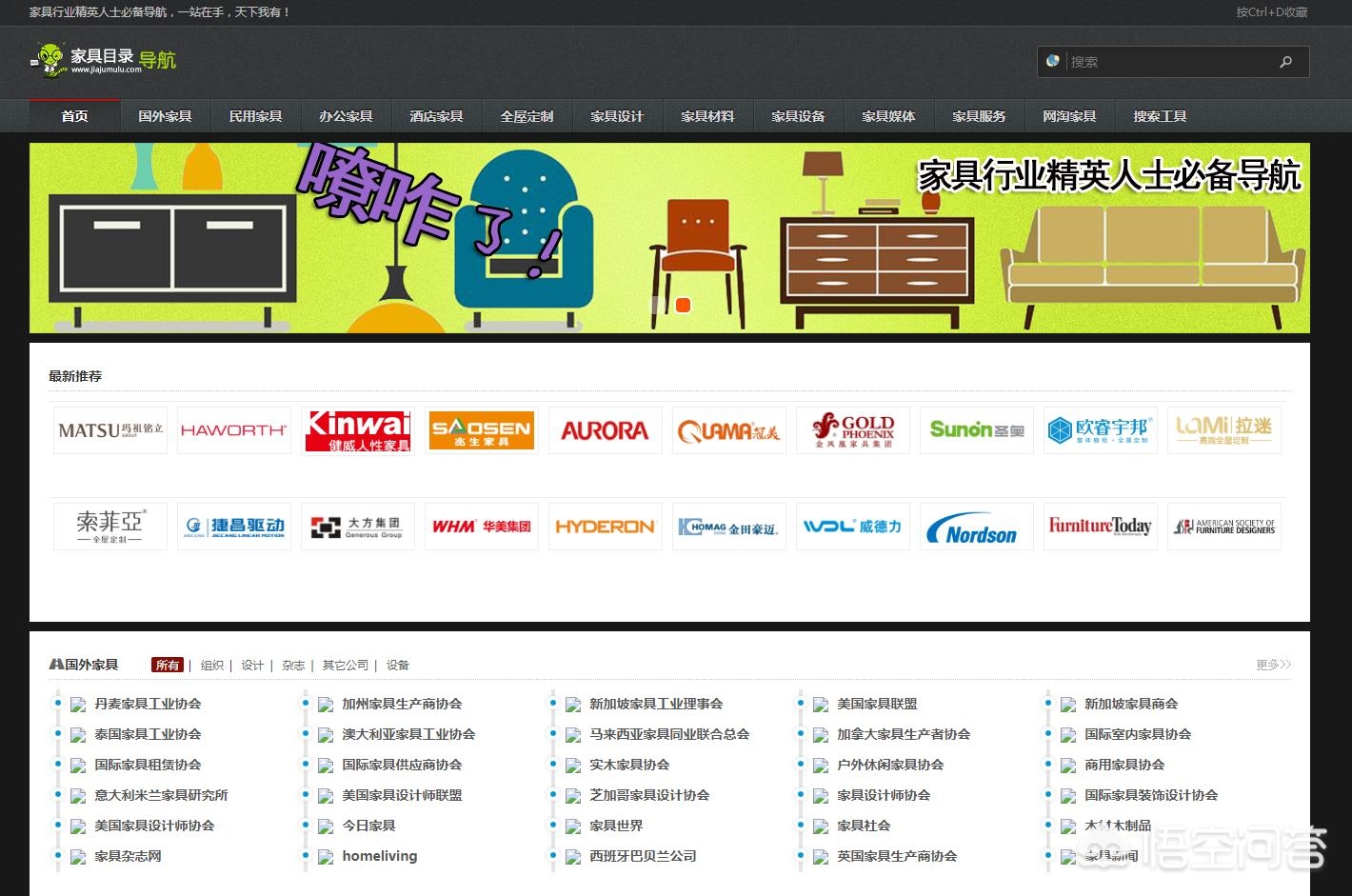
Task: Open the Gold Phoenix 金凤凰 logo
Action: pyautogui.click(x=853, y=430)
